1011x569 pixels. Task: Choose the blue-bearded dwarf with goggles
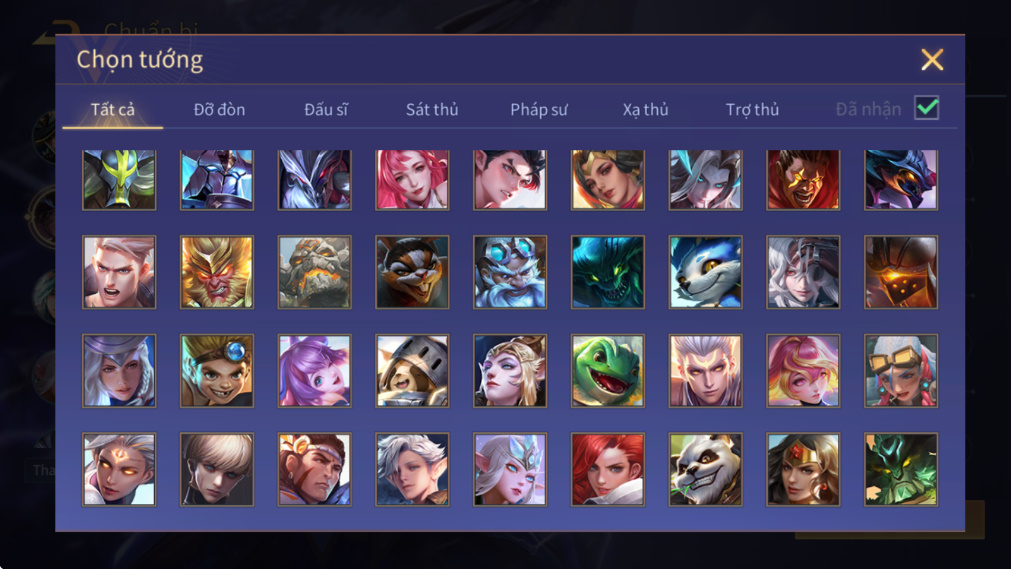coord(510,272)
